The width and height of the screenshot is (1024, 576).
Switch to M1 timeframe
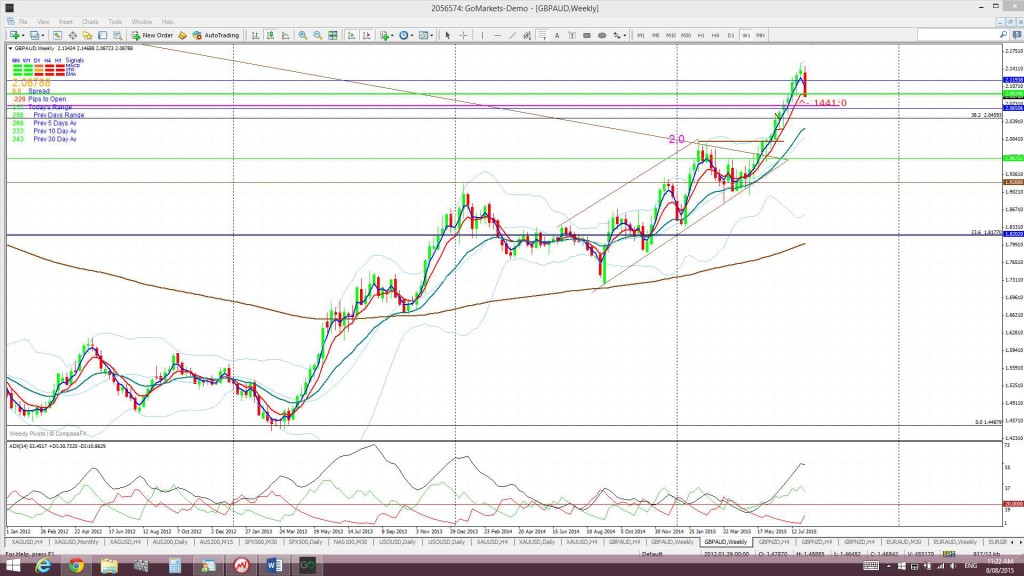pos(641,35)
